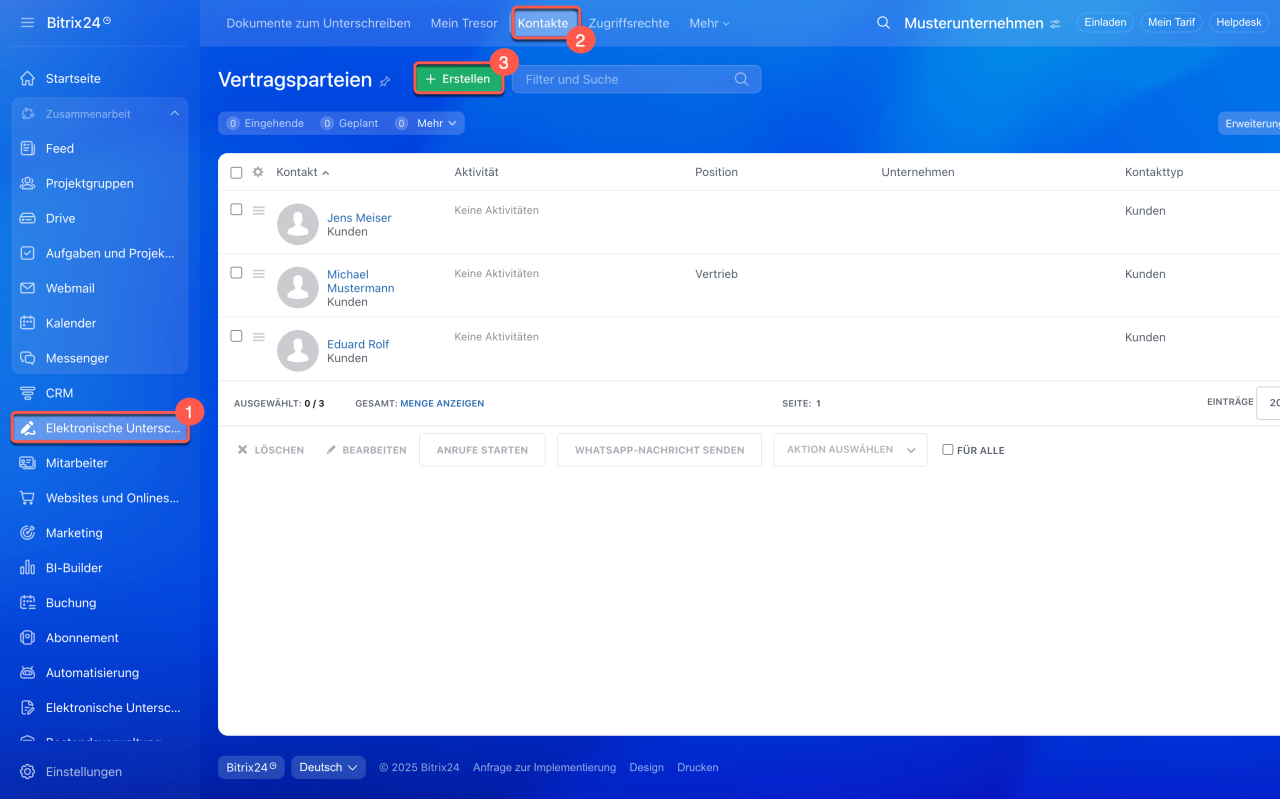
Task: Click the hamburger menu icon beside Bitrix24
Action: [27, 22]
